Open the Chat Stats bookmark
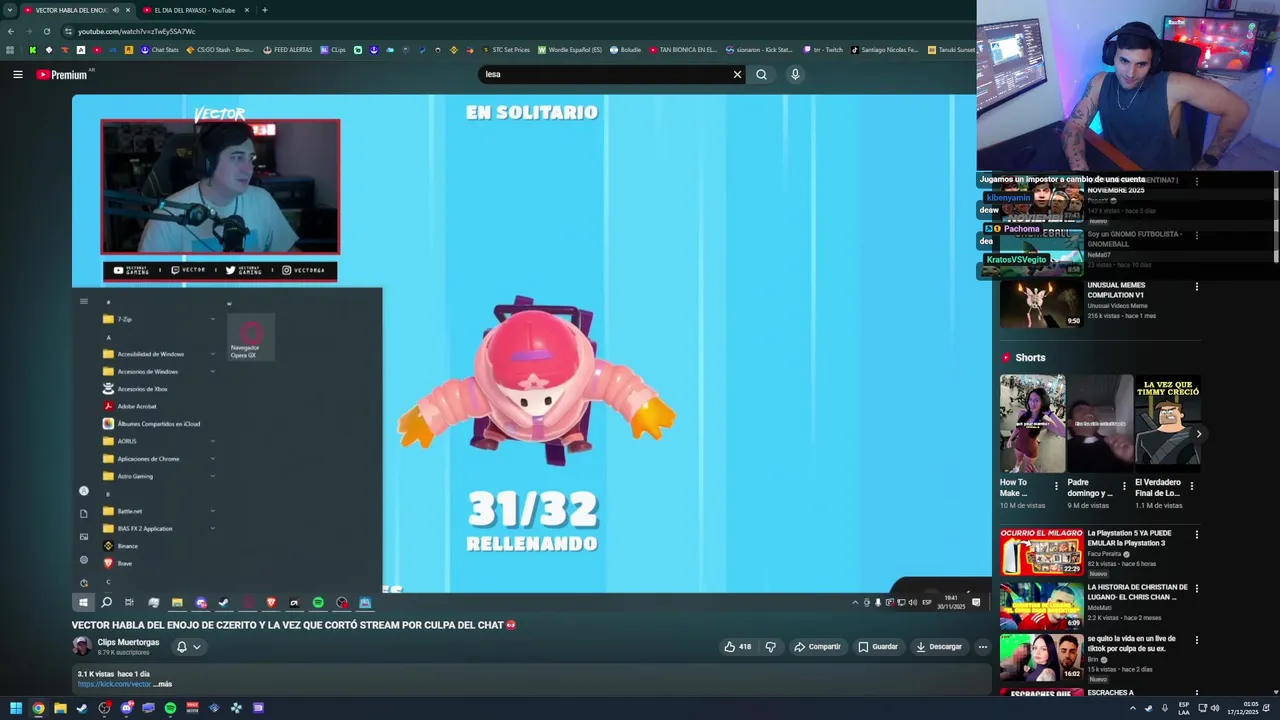1280x720 pixels. tap(159, 50)
